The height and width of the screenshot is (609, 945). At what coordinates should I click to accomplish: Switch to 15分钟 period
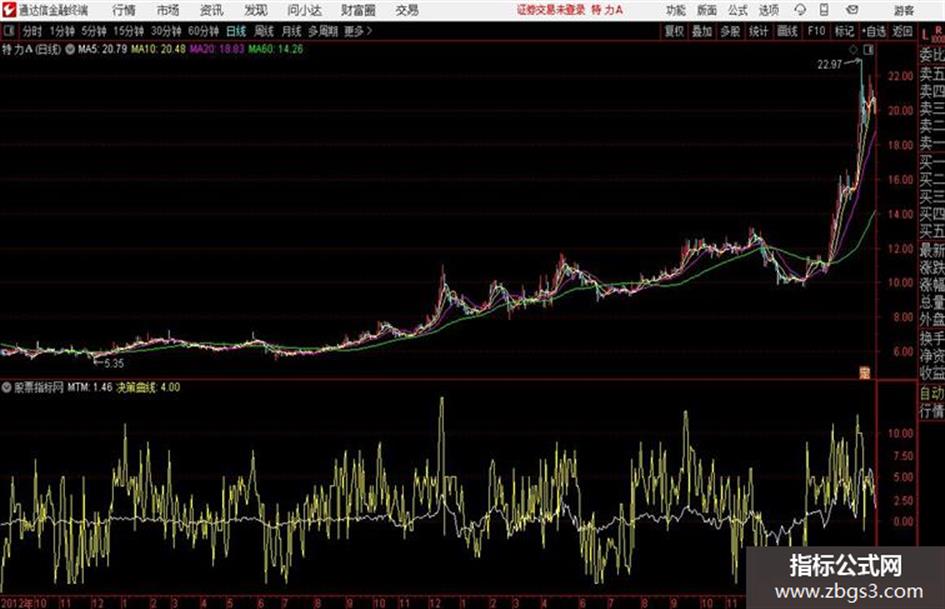[129, 31]
